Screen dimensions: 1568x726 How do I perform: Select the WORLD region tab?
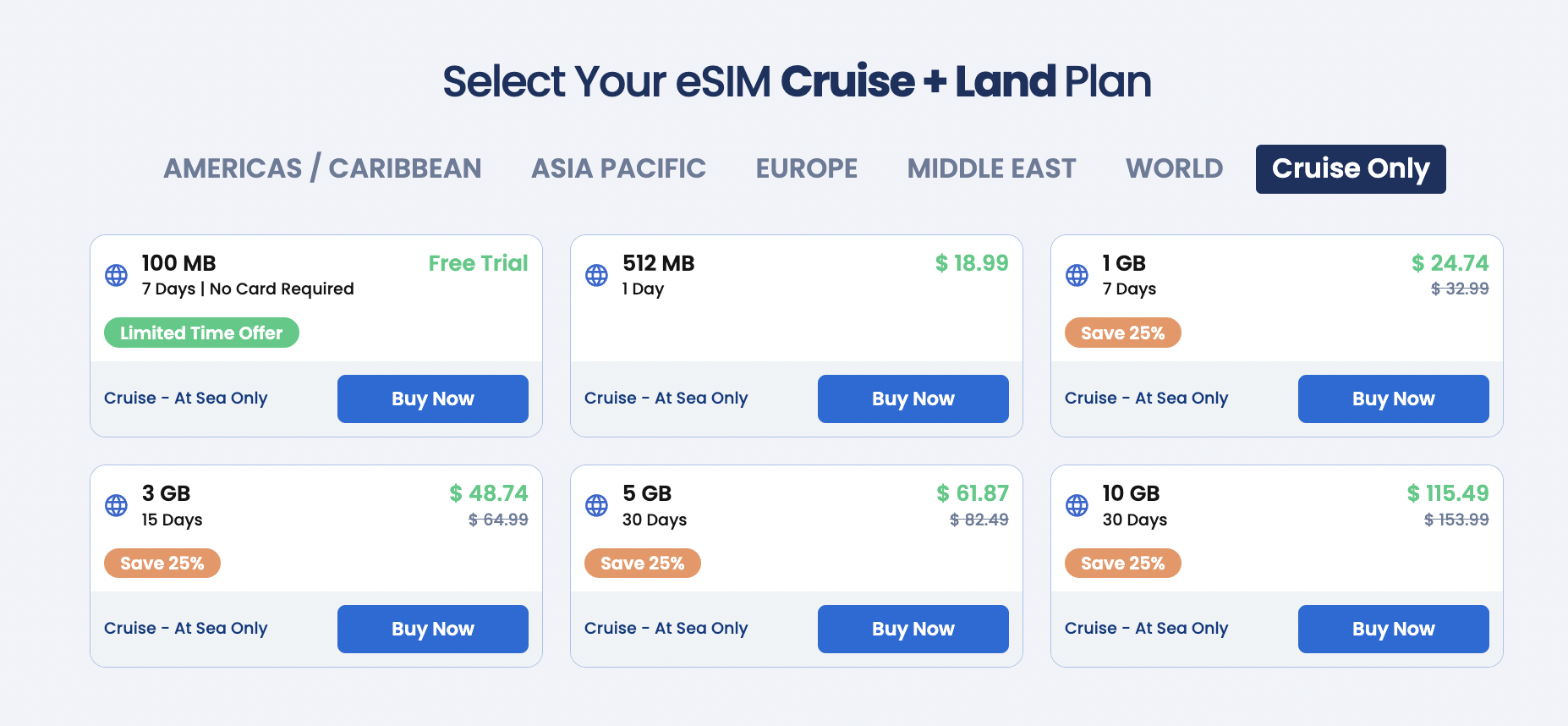1174,168
